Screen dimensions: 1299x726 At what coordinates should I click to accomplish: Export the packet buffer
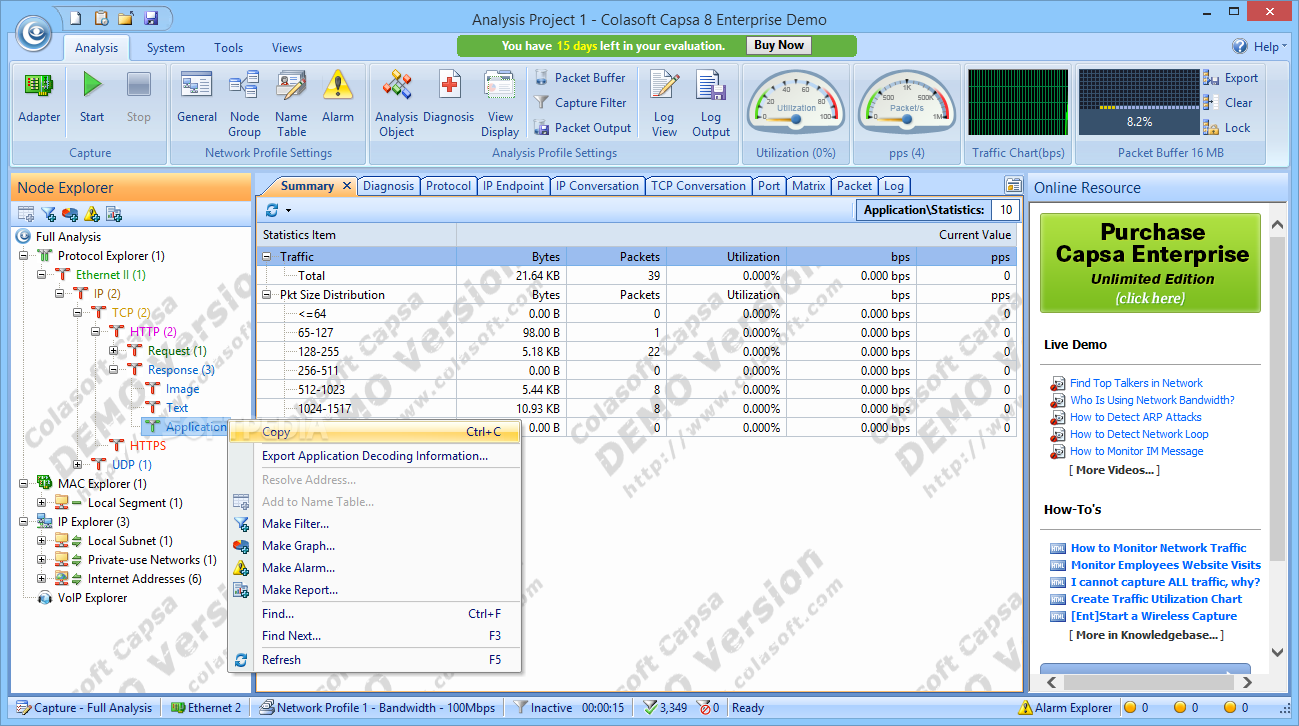pos(1231,78)
